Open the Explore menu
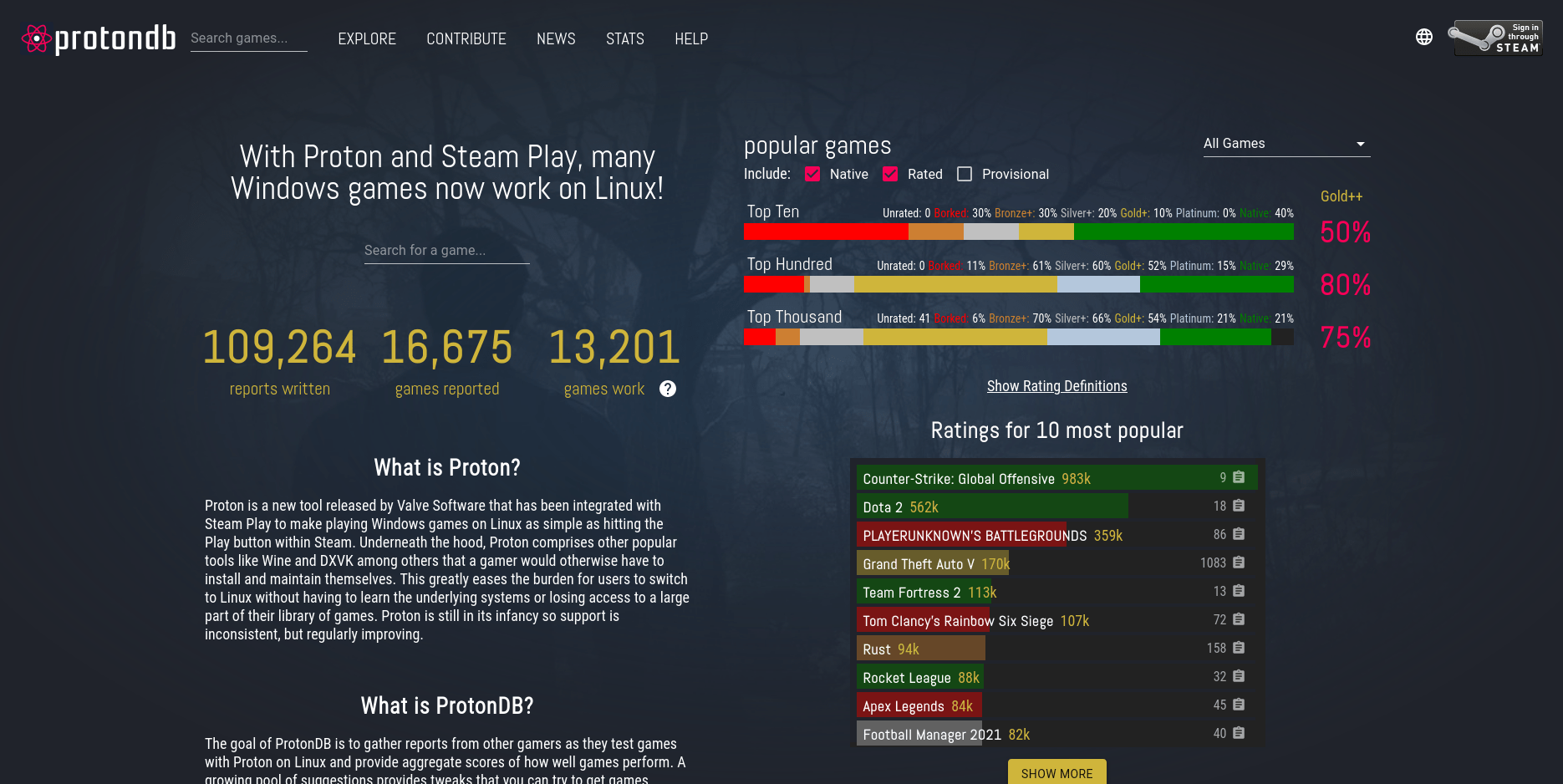This screenshot has width=1563, height=784. (367, 39)
